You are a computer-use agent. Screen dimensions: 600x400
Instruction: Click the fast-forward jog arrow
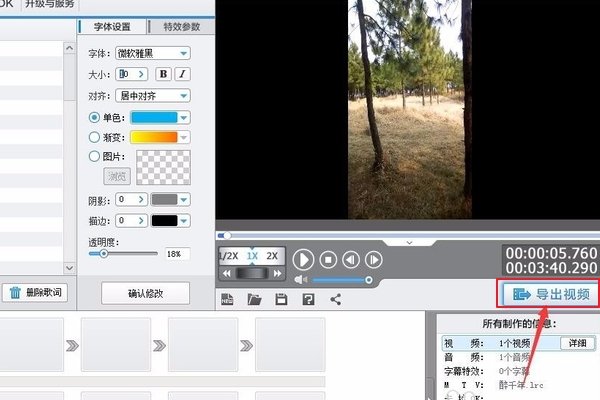coord(277,274)
